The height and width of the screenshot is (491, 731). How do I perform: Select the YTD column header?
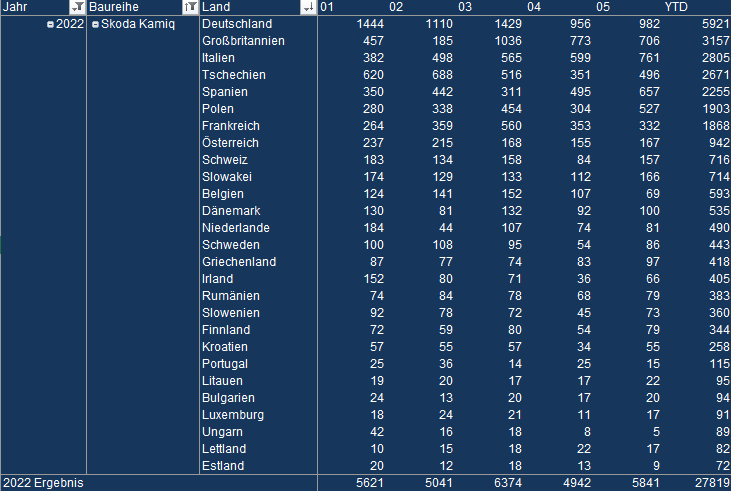[676, 7]
